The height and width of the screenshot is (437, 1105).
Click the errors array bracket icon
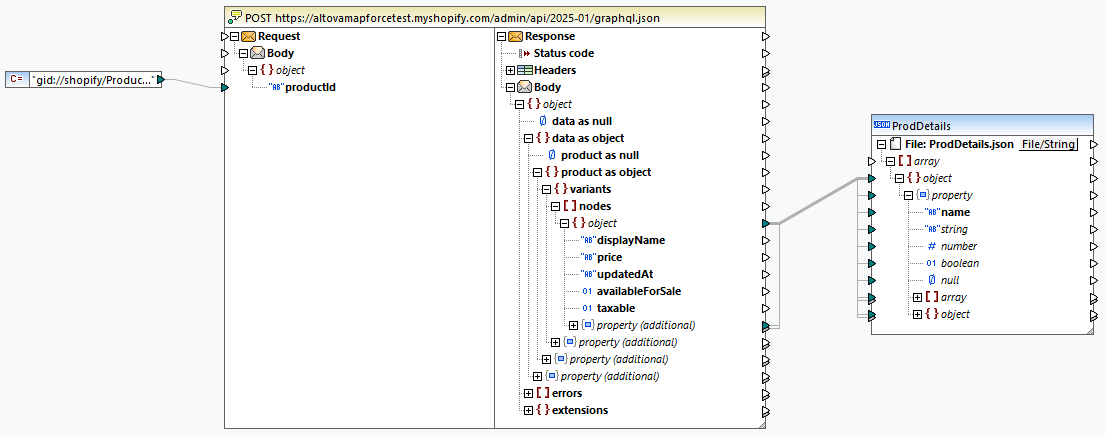click(x=542, y=393)
